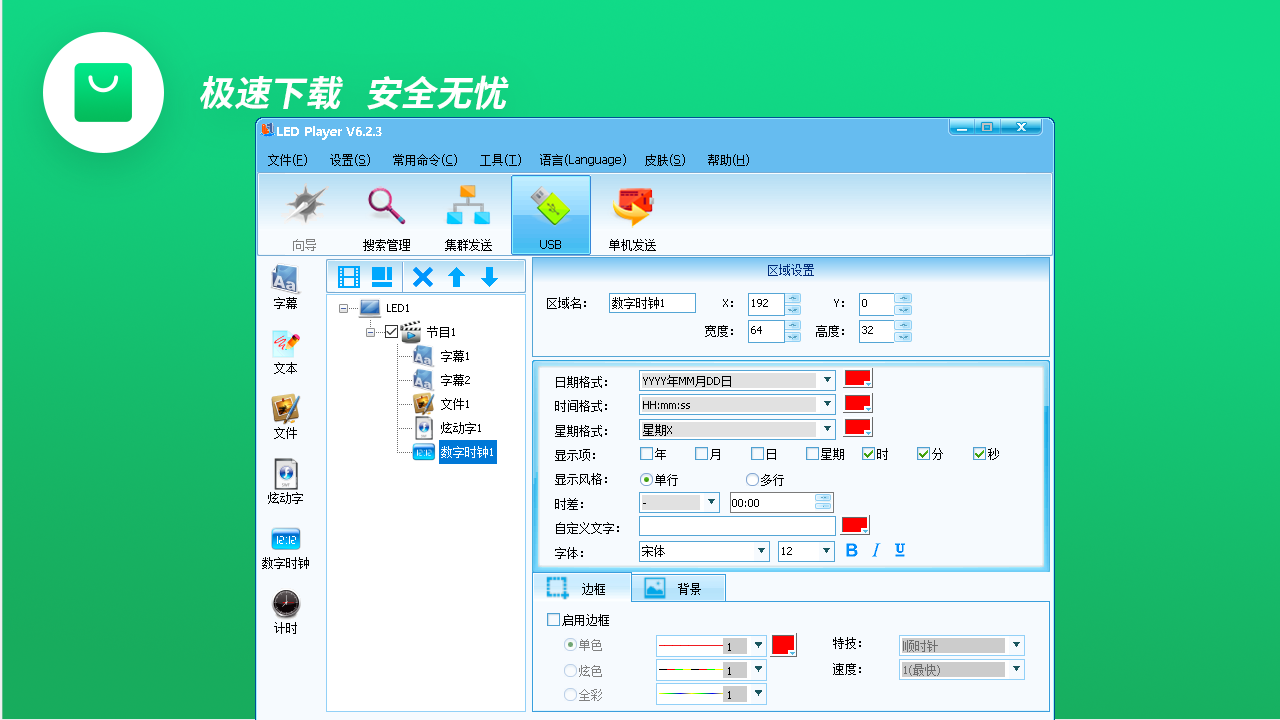
Task: Click the 集群发送 cluster send icon
Action: tap(468, 213)
